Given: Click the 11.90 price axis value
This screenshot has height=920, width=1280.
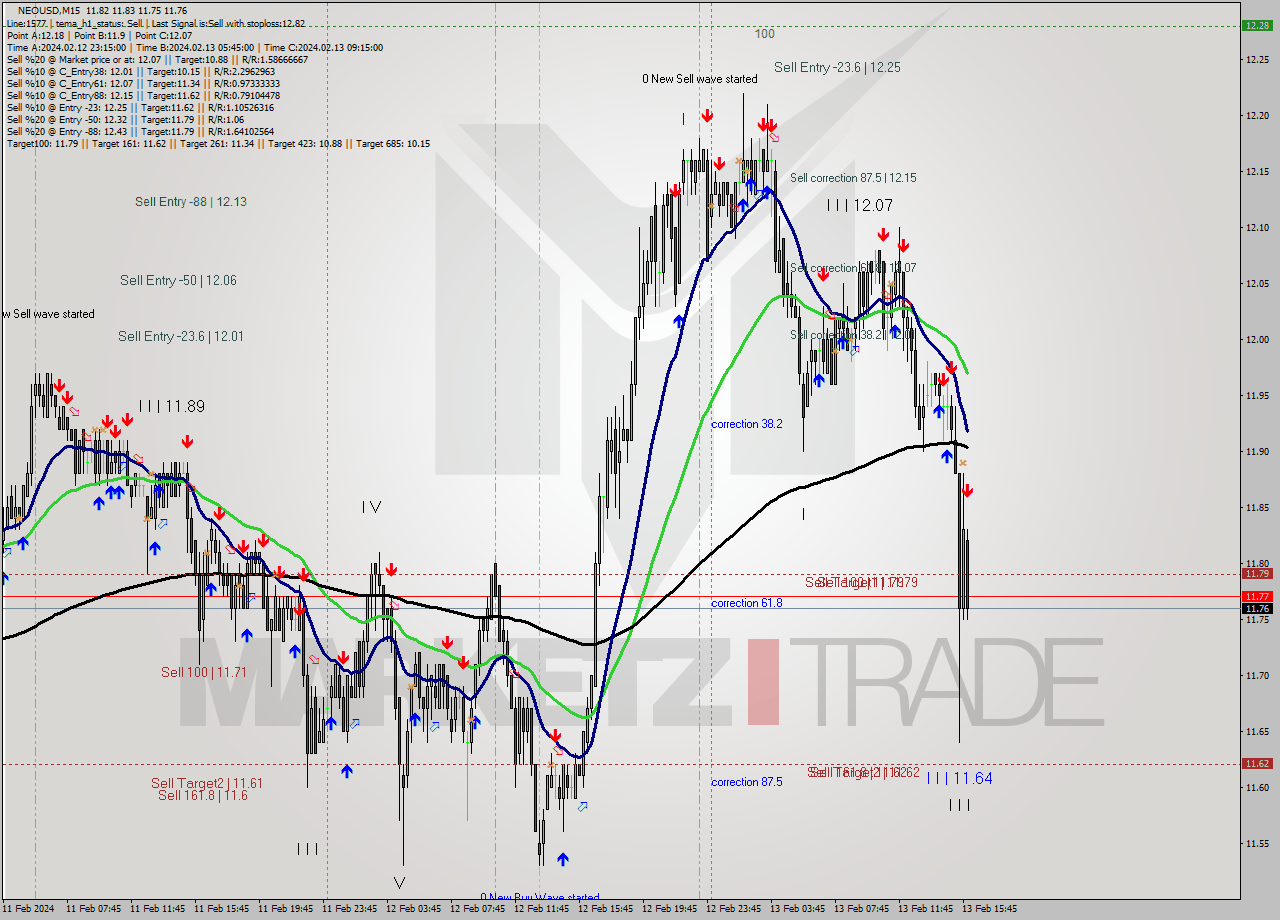Looking at the screenshot, I should pyautogui.click(x=1257, y=452).
